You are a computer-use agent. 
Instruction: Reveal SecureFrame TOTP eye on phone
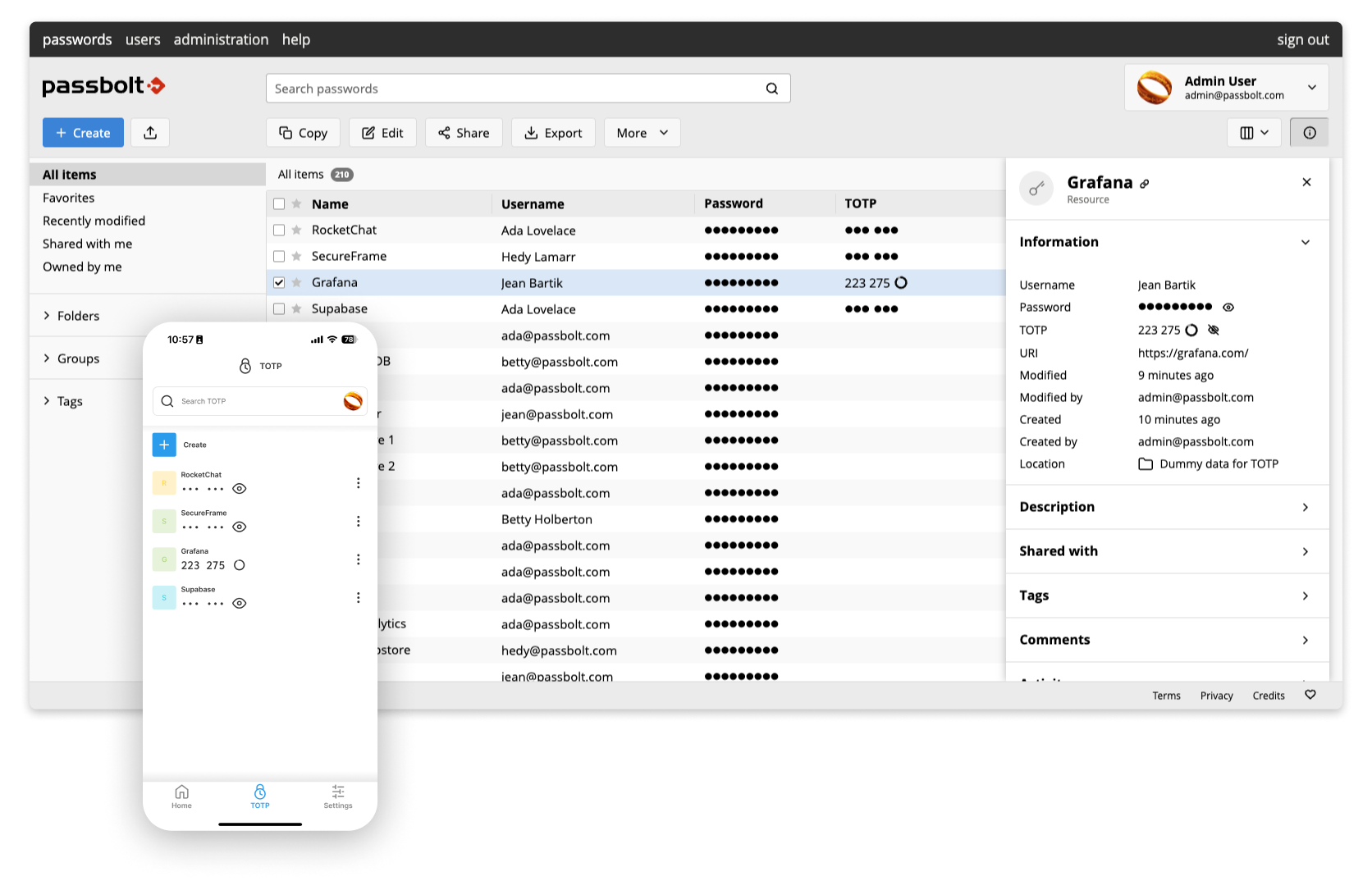pos(240,527)
